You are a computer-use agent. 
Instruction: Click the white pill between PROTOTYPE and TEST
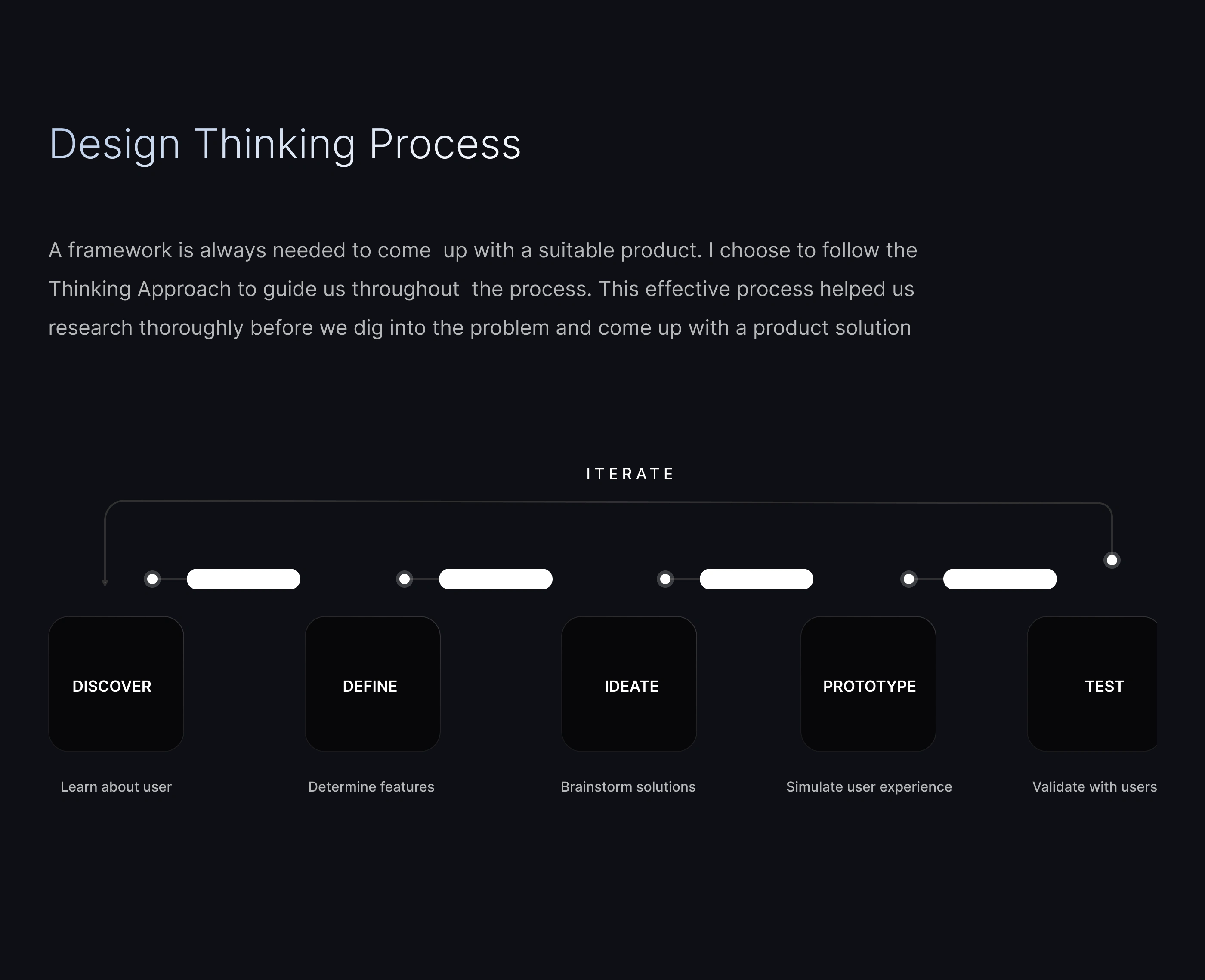point(999,579)
